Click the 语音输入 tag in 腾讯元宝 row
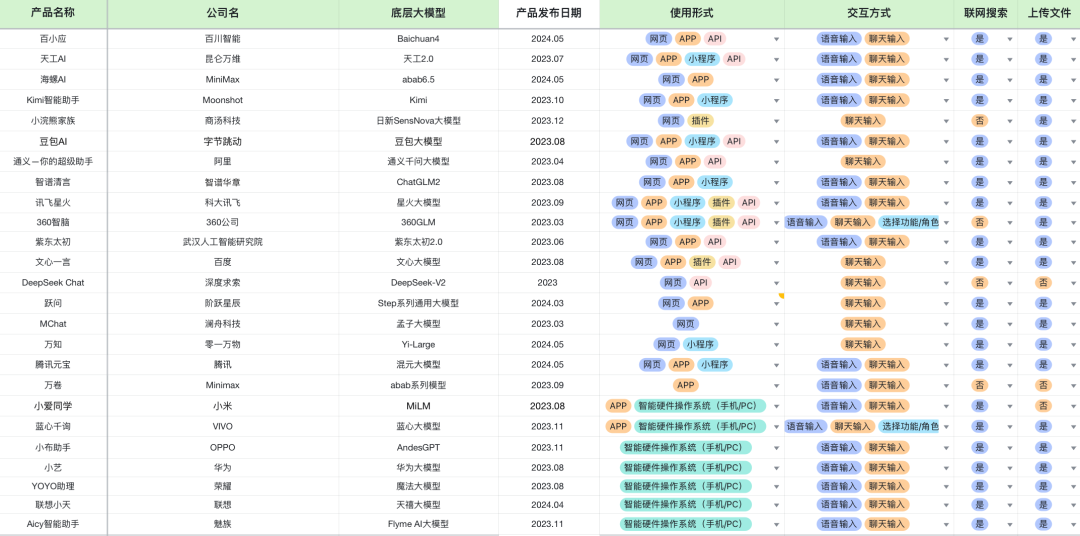1080x536 pixels. click(839, 364)
